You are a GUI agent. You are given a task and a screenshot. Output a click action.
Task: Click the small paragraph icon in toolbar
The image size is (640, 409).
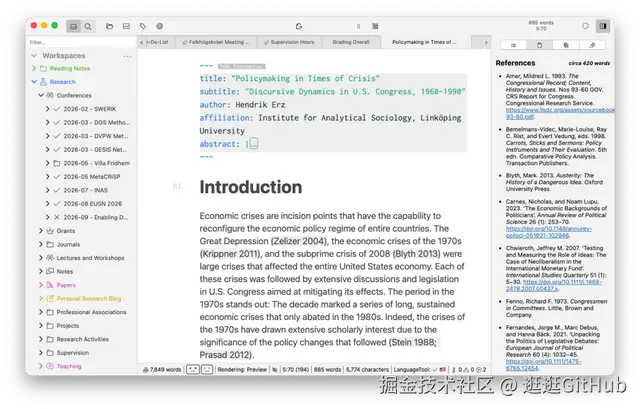point(358,26)
